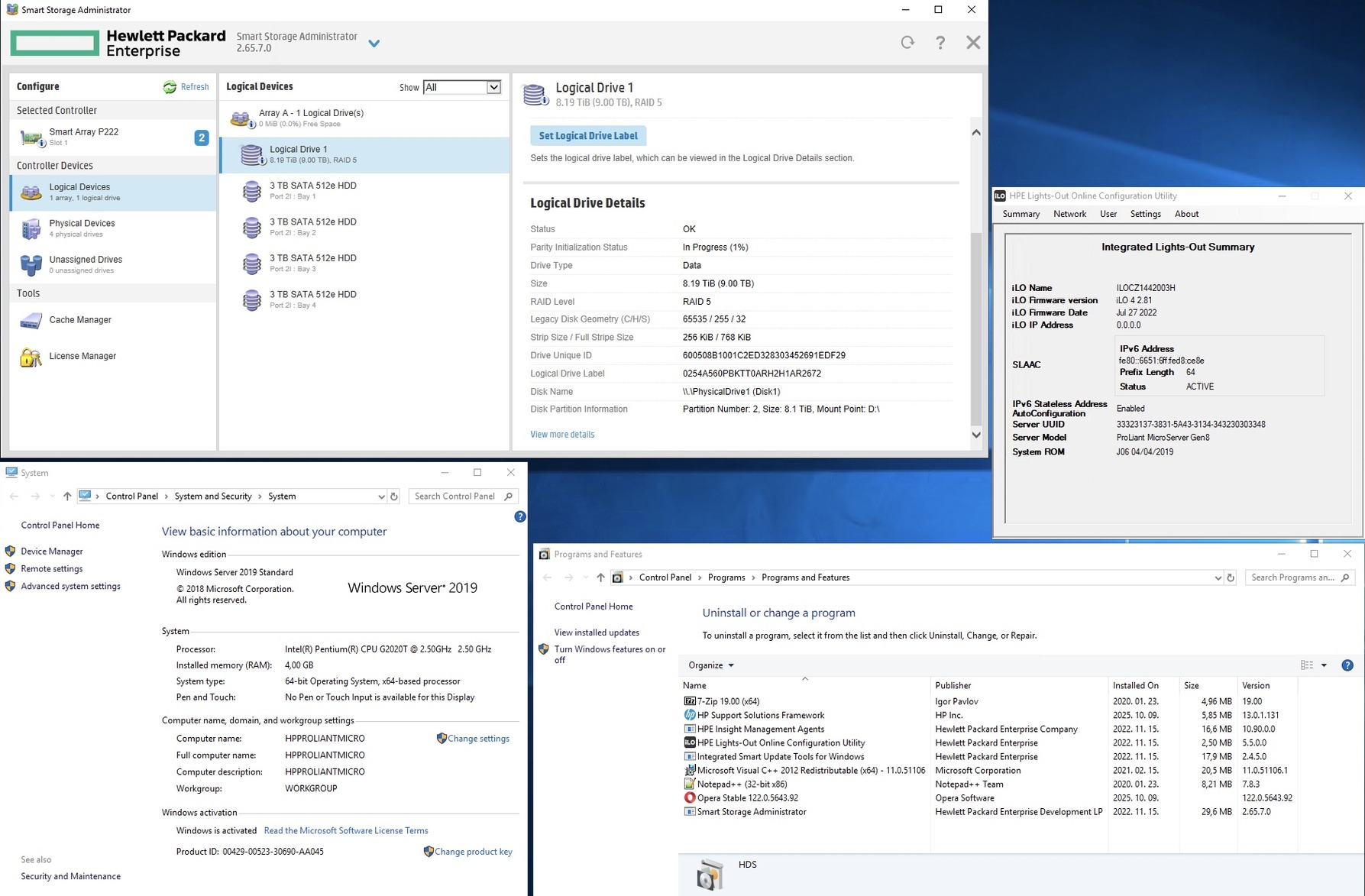
Task: Open Smart Storage Administrator help question mark
Action: (940, 43)
